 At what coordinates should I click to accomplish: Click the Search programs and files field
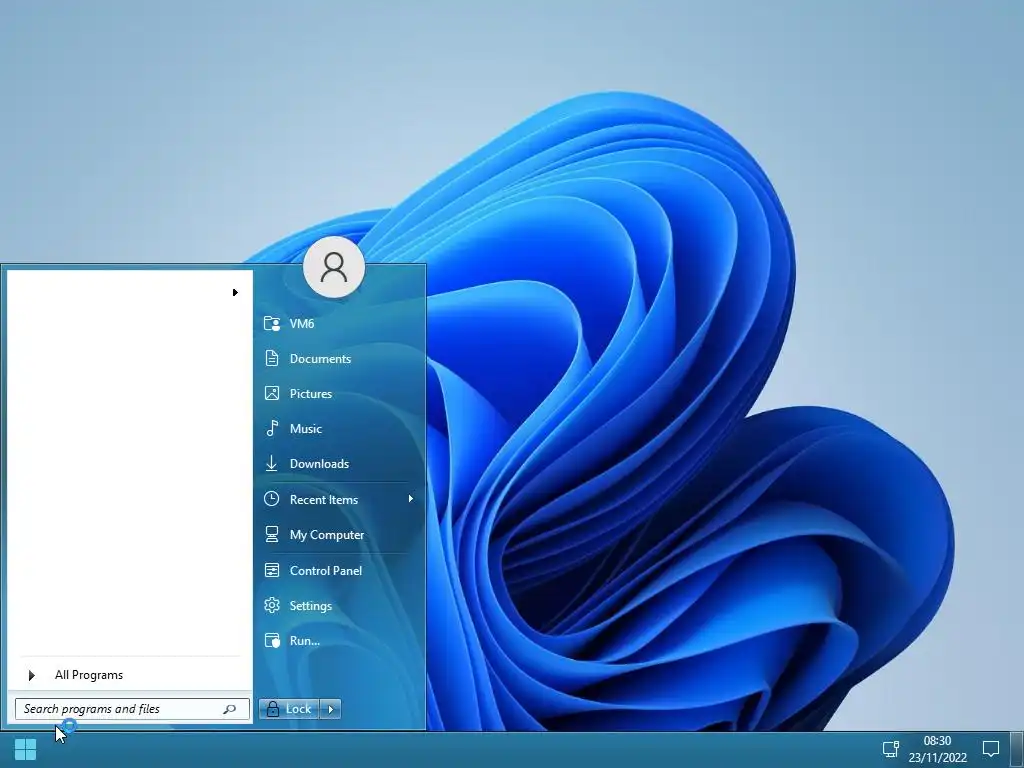(x=132, y=709)
